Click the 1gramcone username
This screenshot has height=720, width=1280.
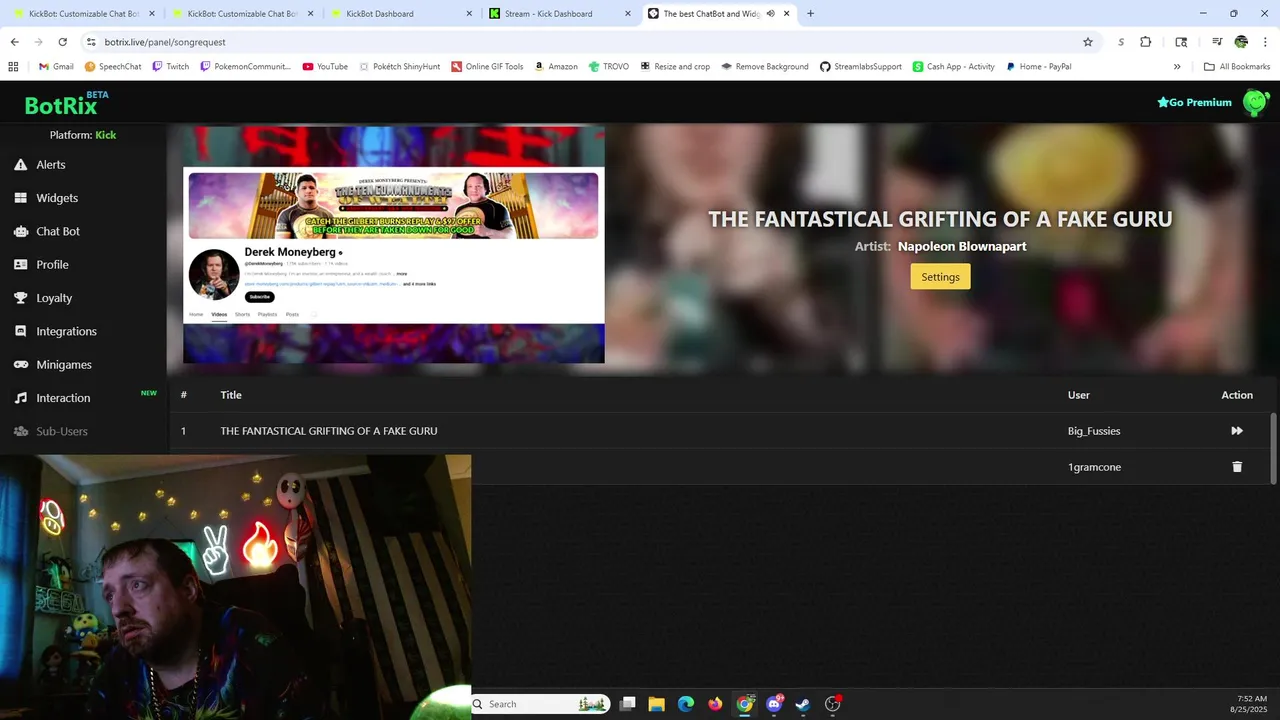click(1094, 467)
